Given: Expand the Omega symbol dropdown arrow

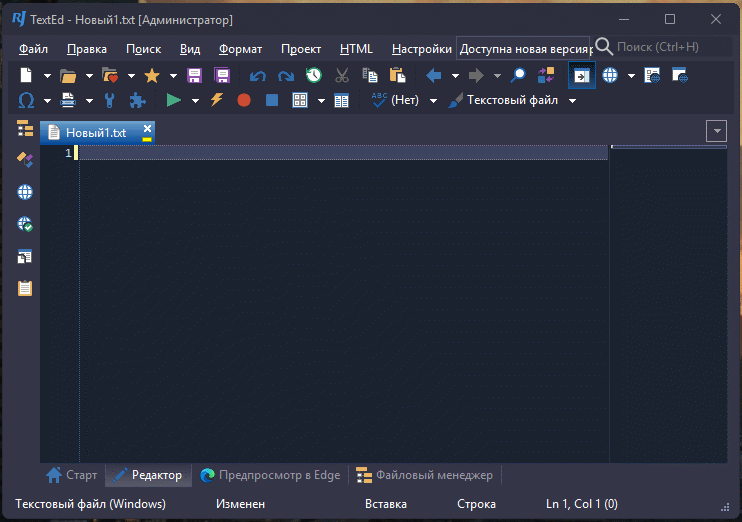Looking at the screenshot, I should click(x=47, y=101).
